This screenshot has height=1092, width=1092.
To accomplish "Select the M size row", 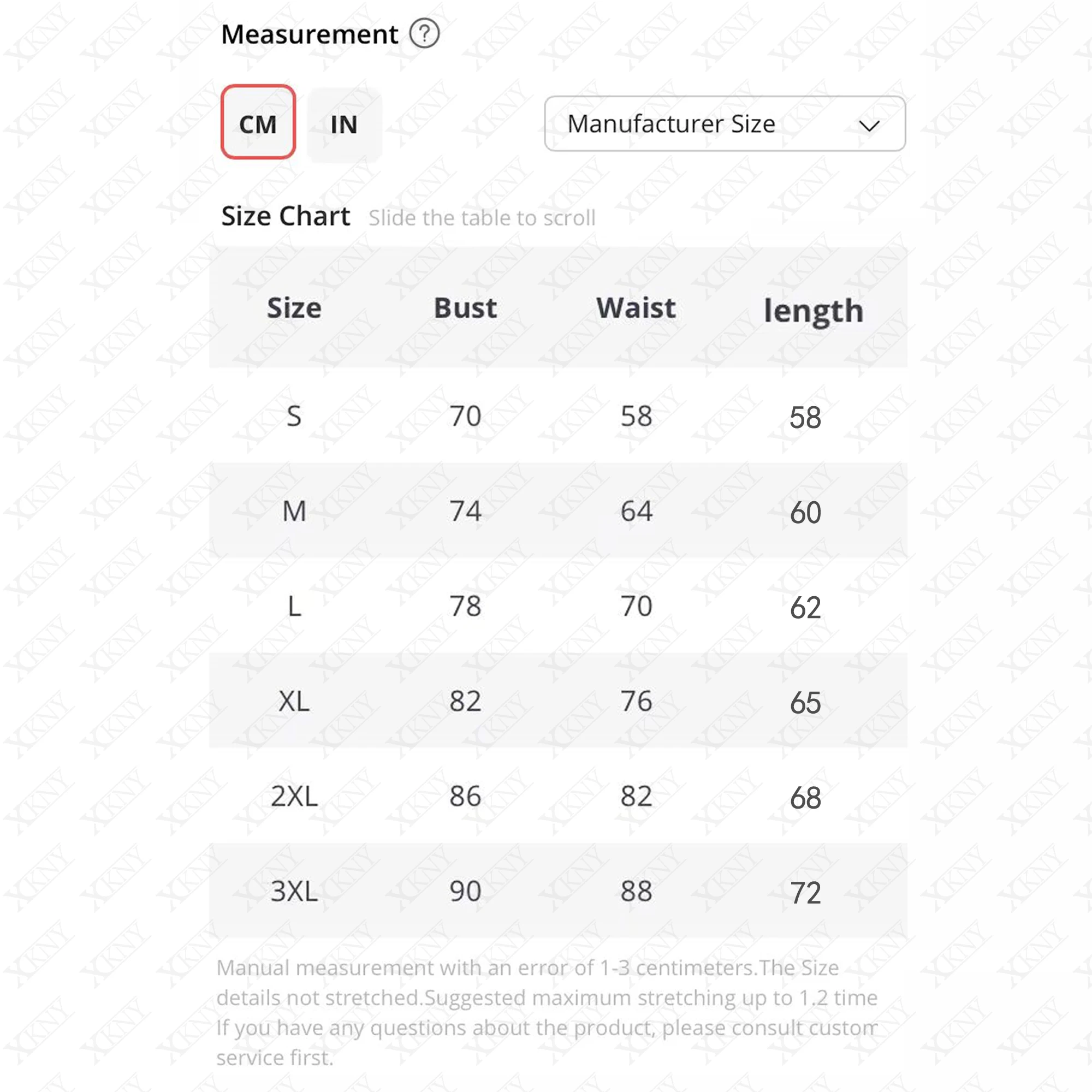I will point(558,511).
